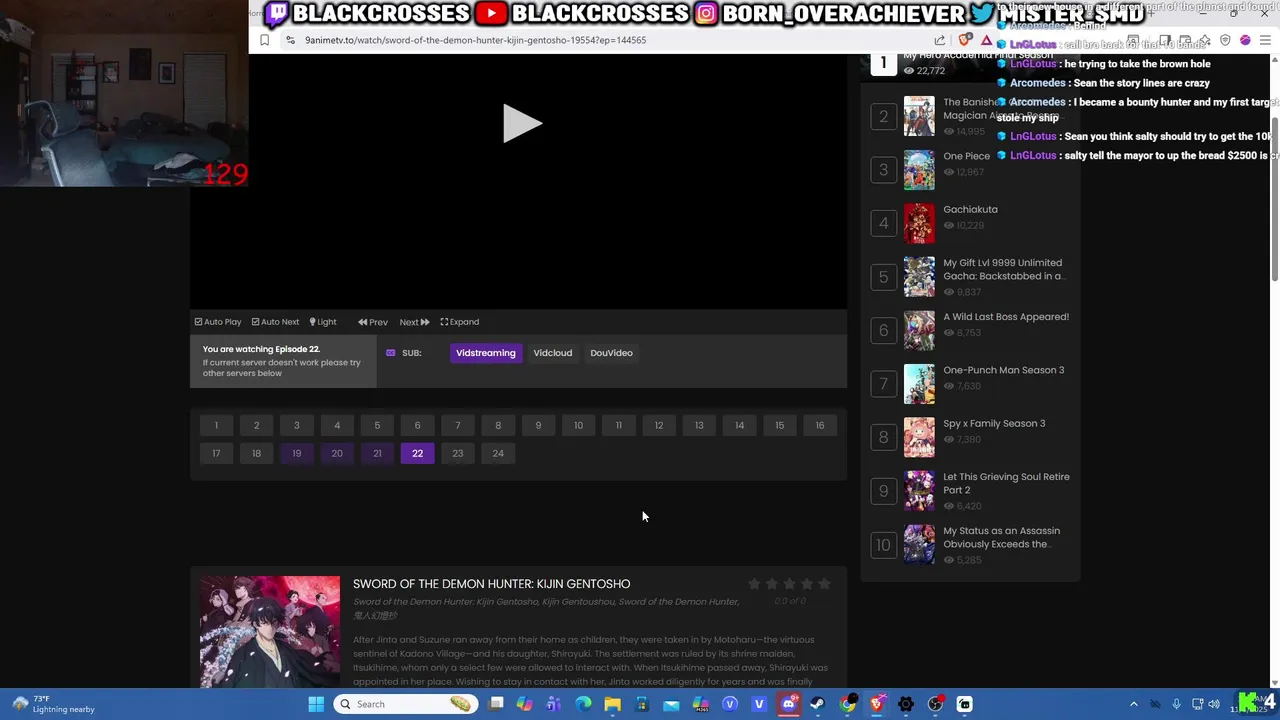Rate the anime with the fifth star
Screen dimensions: 1280x720
pyautogui.click(x=824, y=584)
